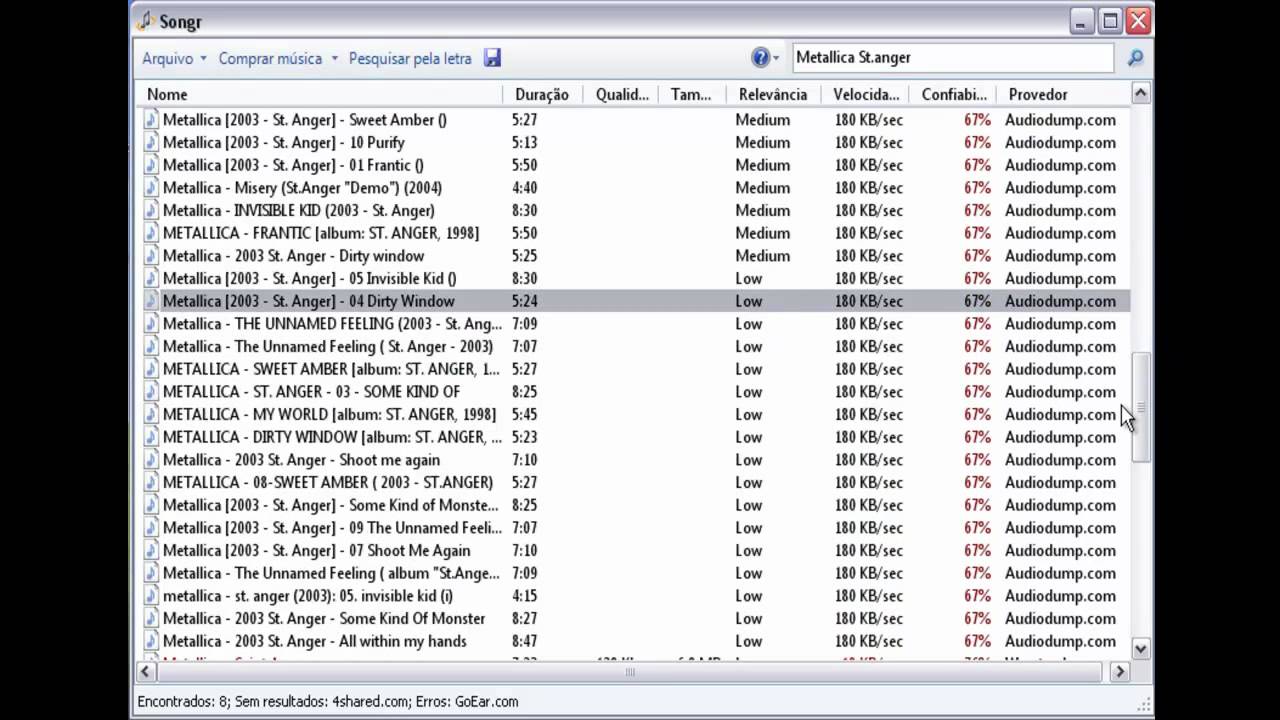
Task: Click Pesquisar pela letra
Action: click(x=410, y=59)
